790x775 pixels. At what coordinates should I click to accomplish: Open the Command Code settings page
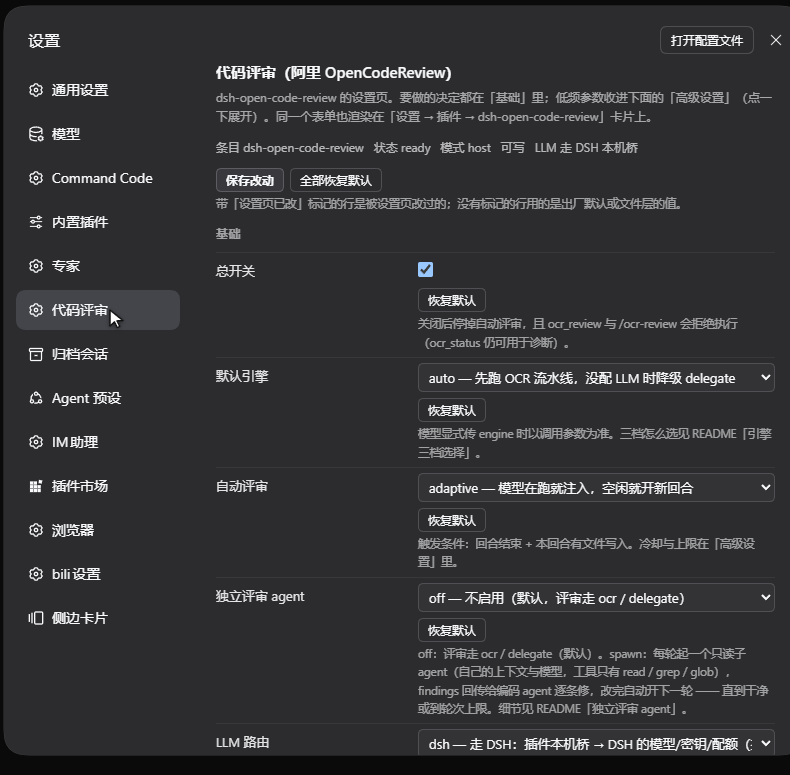(x=98, y=178)
